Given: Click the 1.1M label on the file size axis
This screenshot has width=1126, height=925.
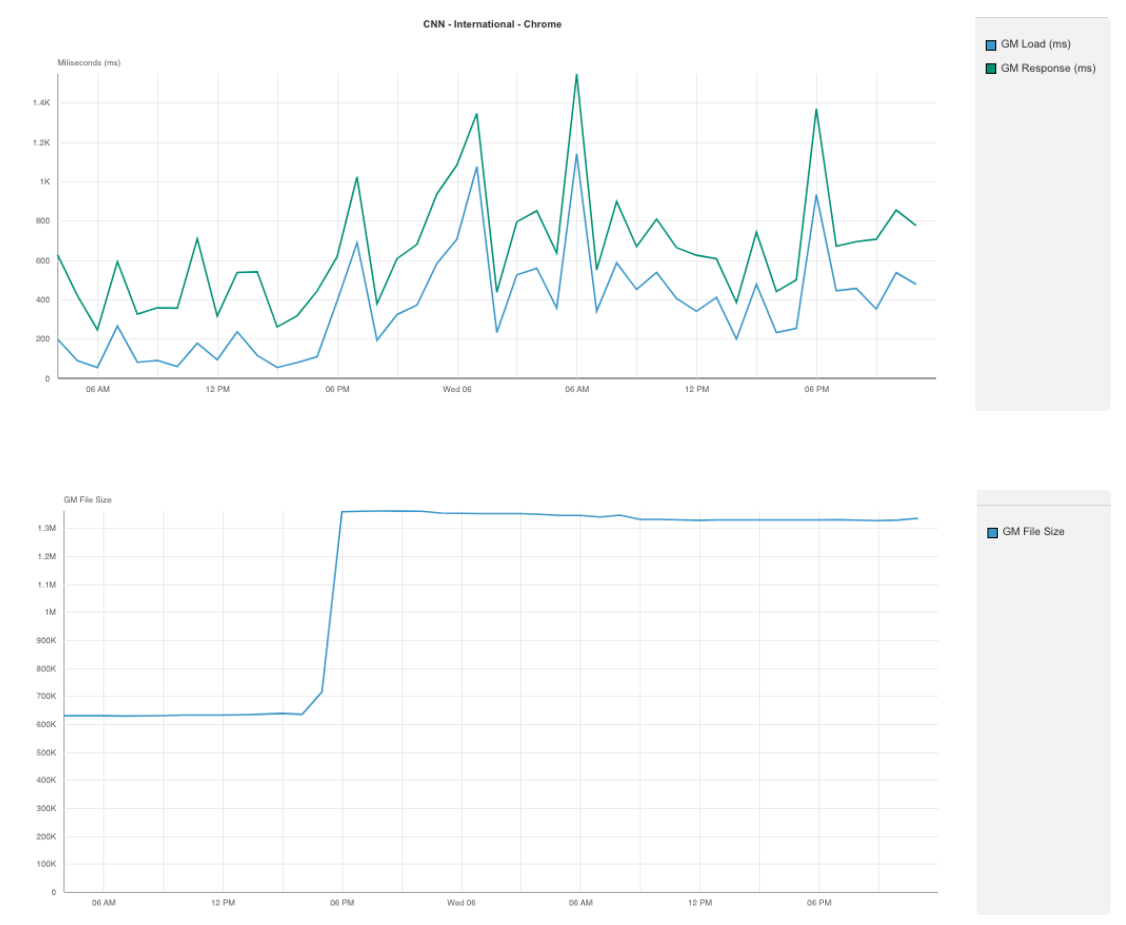Looking at the screenshot, I should [47, 585].
